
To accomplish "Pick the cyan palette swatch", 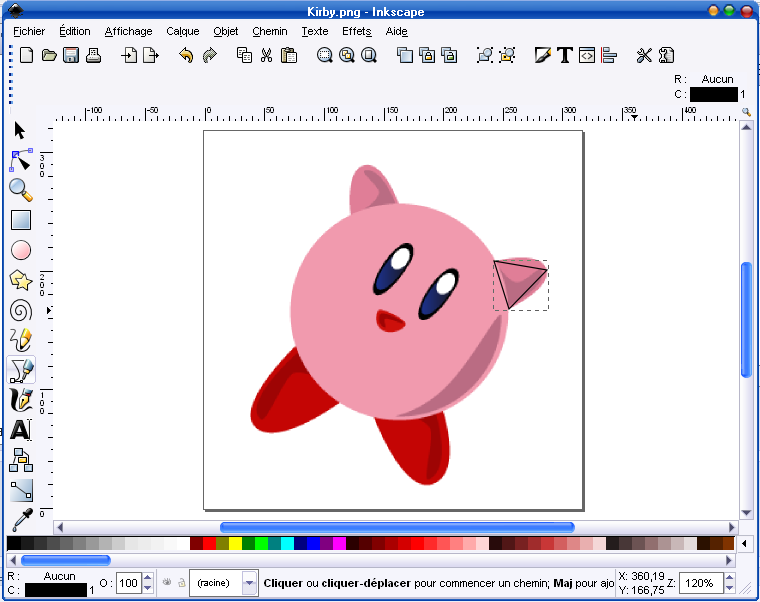I will pyautogui.click(x=287, y=543).
